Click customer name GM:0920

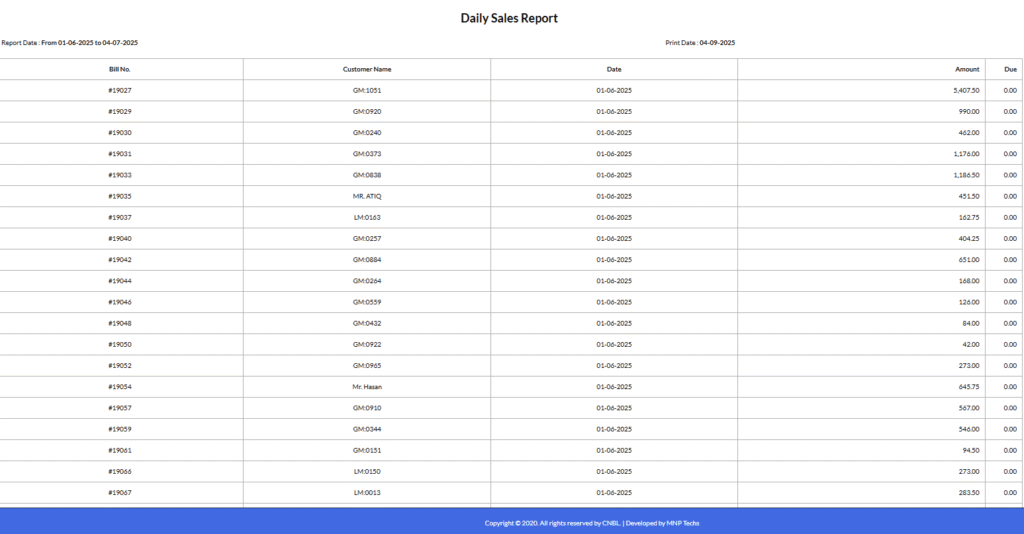(x=367, y=112)
